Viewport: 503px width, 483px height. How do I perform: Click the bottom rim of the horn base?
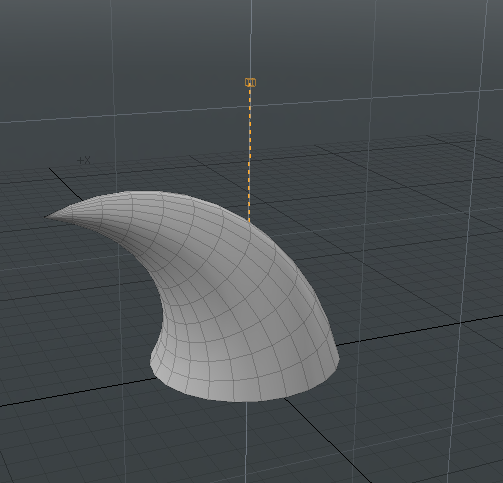(243, 399)
